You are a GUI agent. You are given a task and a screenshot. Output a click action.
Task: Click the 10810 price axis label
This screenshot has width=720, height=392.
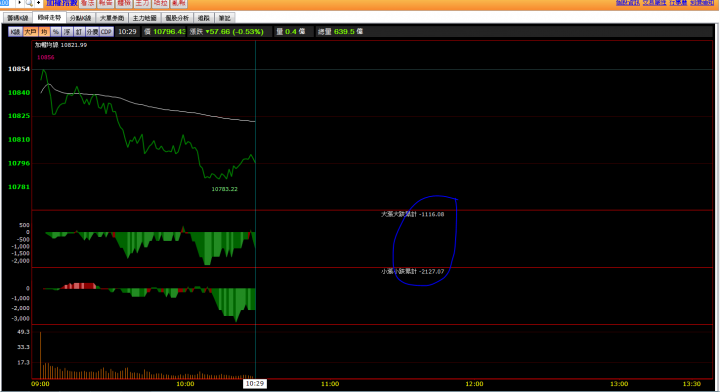19,140
